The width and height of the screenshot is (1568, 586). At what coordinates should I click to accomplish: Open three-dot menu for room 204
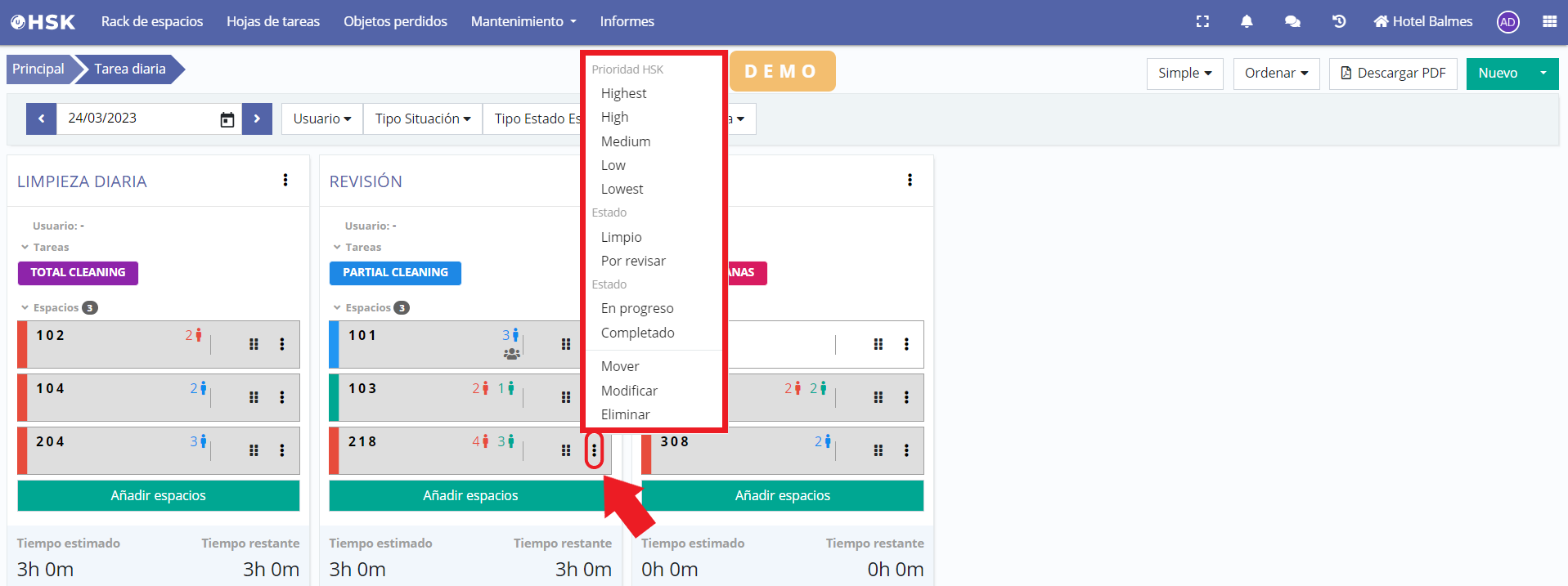[x=282, y=450]
